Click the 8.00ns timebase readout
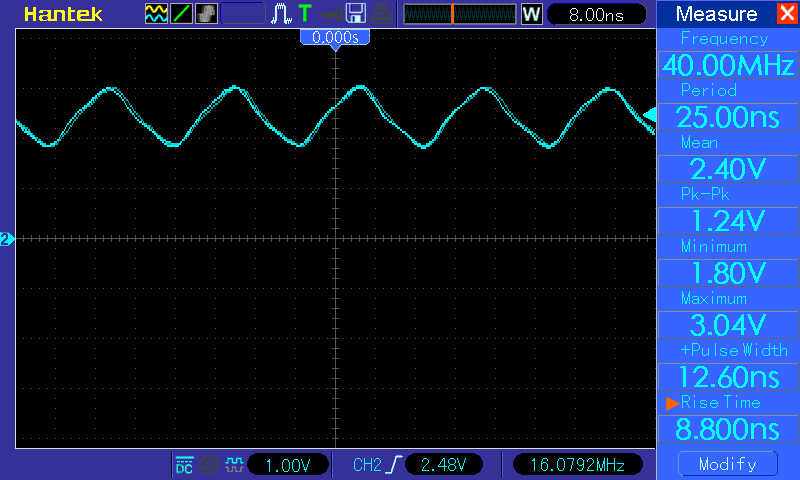The height and width of the screenshot is (480, 800). (x=594, y=14)
